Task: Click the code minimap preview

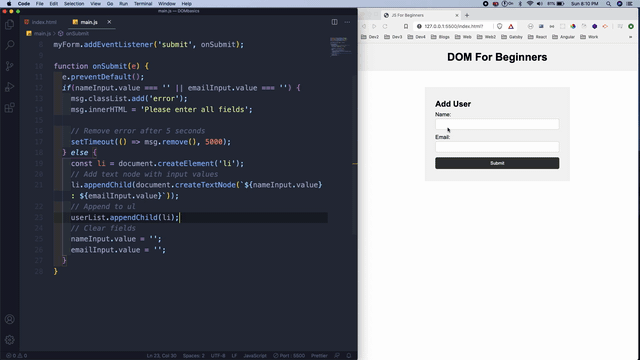Action: click(x=340, y=46)
